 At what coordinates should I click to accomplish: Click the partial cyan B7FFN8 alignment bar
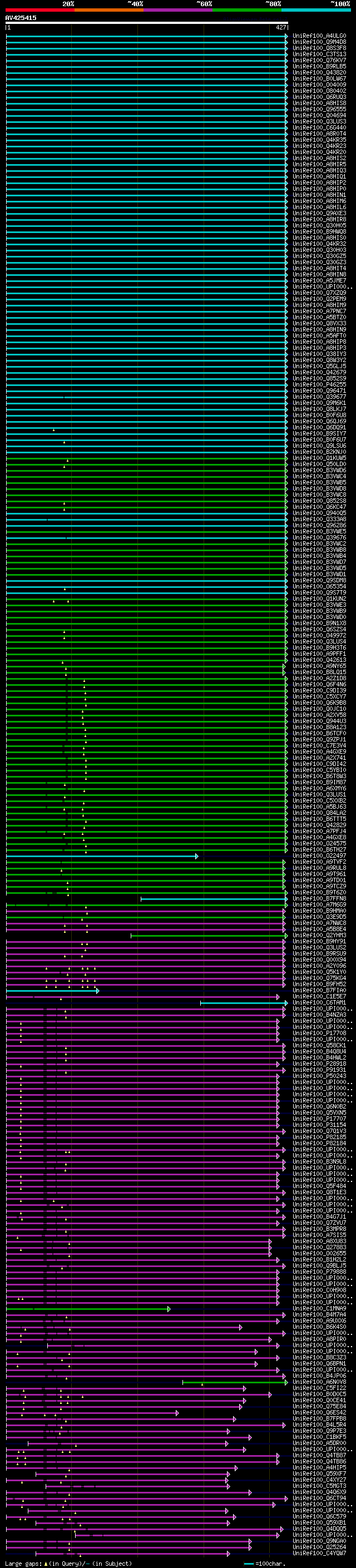pos(214,898)
